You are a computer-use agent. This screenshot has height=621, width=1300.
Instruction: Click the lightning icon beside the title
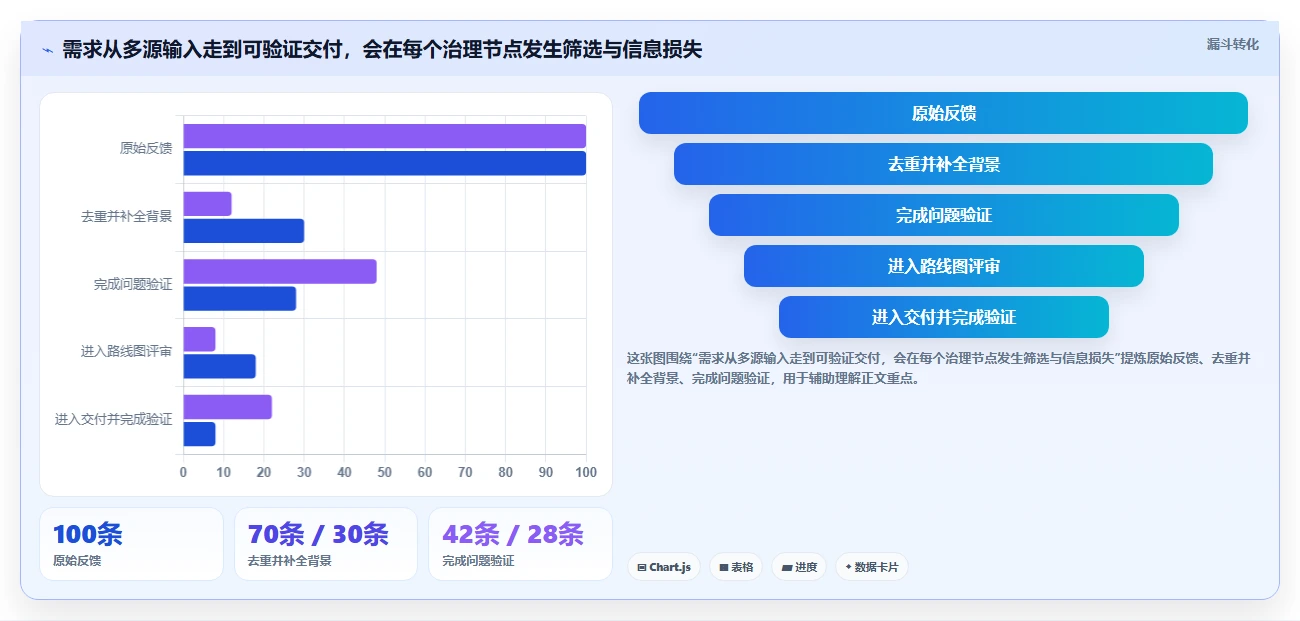pos(47,50)
